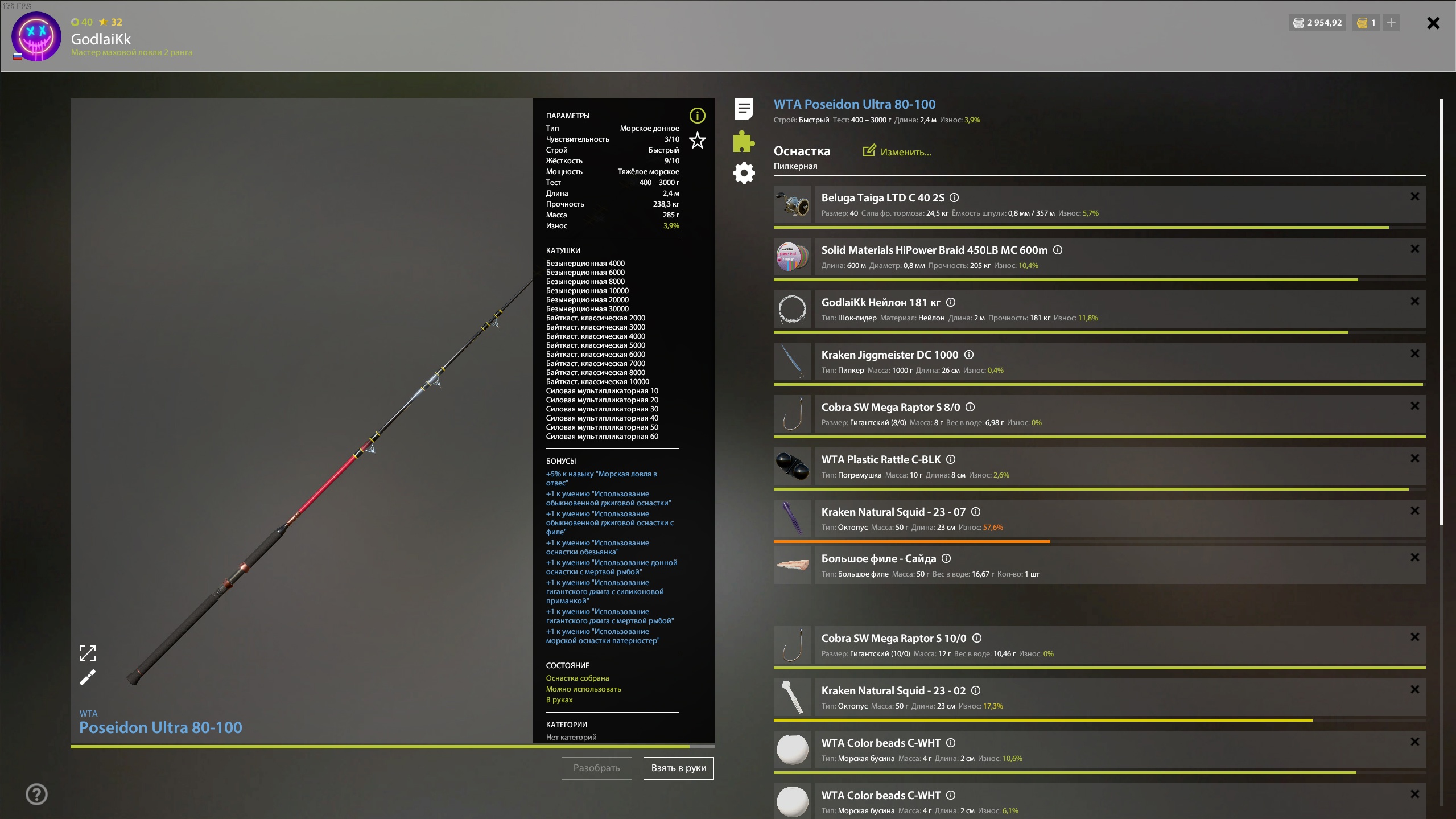Show info for GodlaiKk Нейлон 181 кг leader

[x=950, y=302]
